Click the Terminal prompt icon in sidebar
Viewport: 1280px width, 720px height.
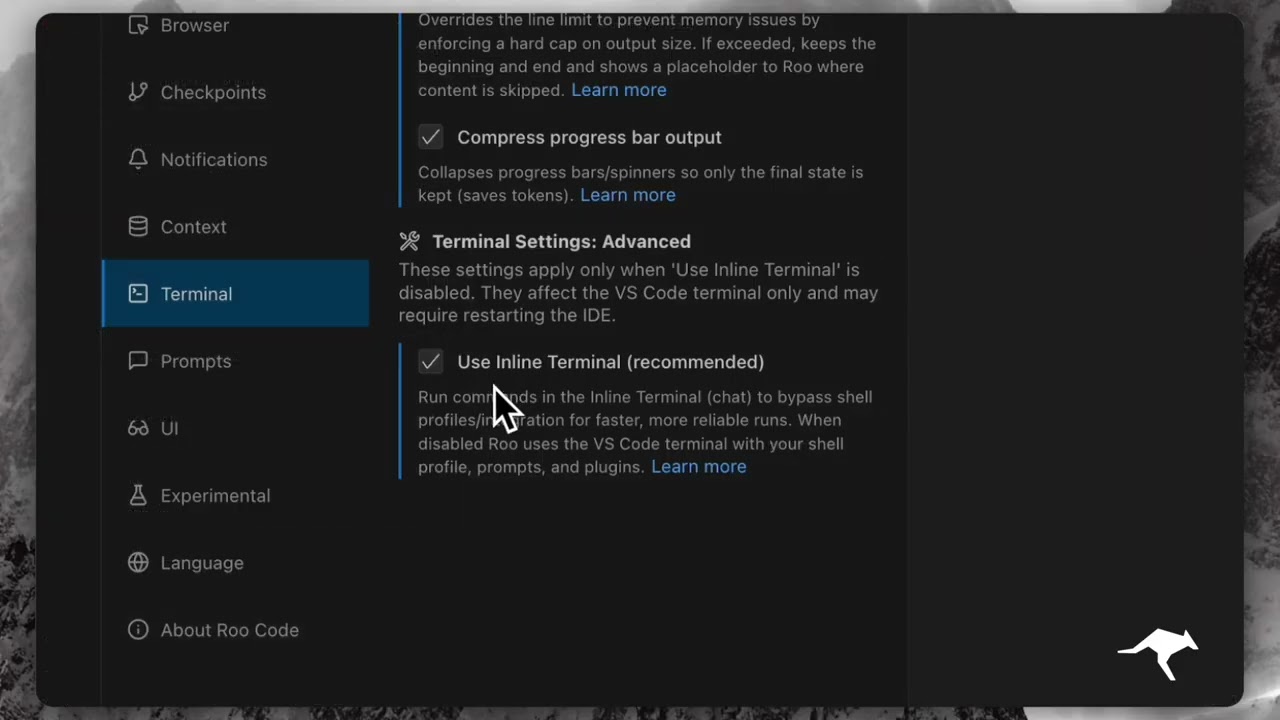click(138, 293)
